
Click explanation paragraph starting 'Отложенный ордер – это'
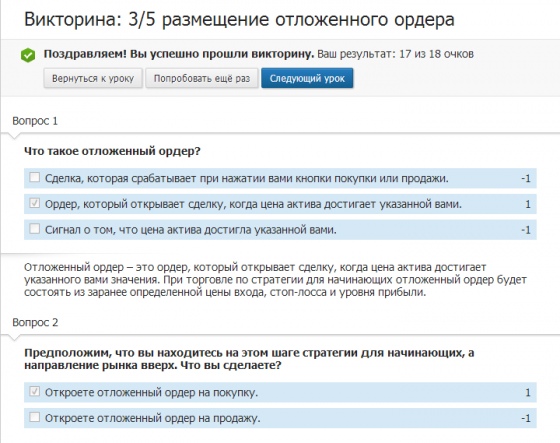tap(275, 280)
